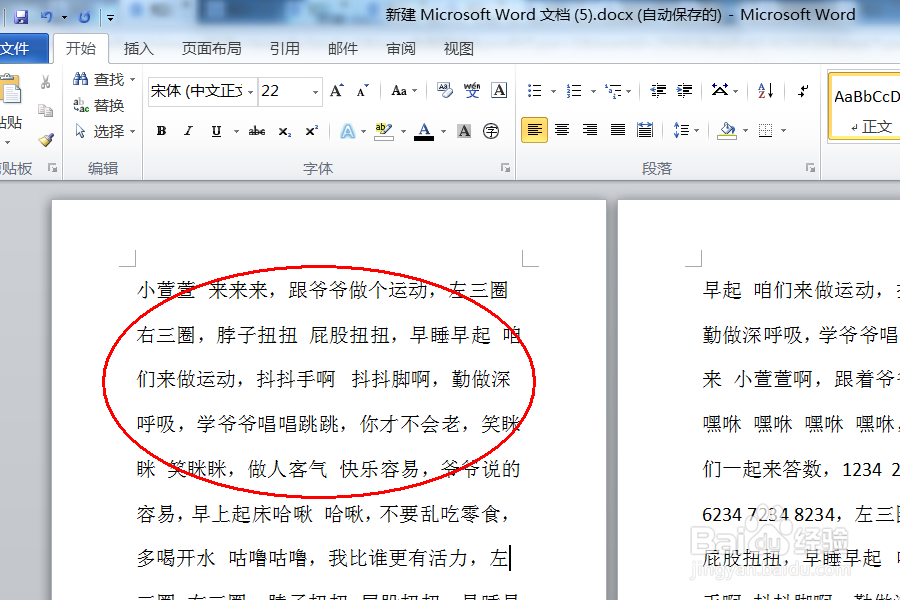The image size is (900, 600).
Task: Click the font size box showing 22
Action: coord(284,91)
